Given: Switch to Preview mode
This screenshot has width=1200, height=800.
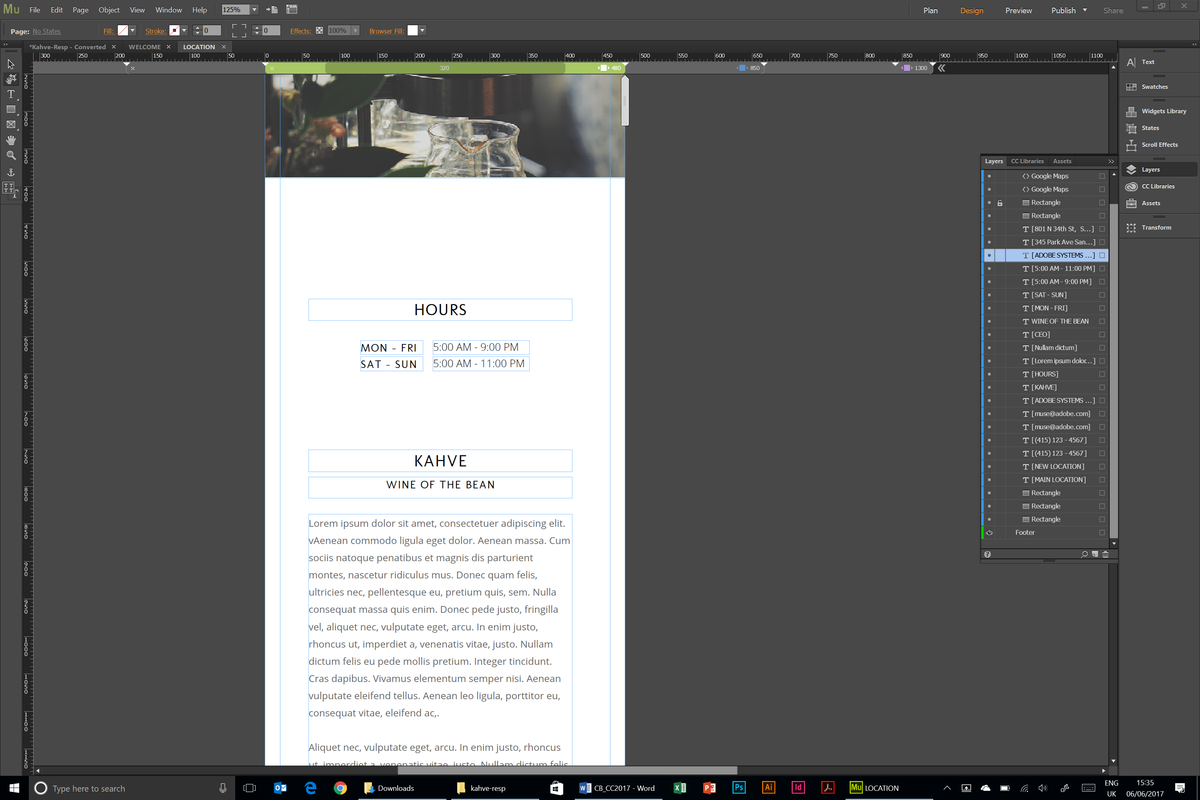Looking at the screenshot, I should (x=1018, y=8).
